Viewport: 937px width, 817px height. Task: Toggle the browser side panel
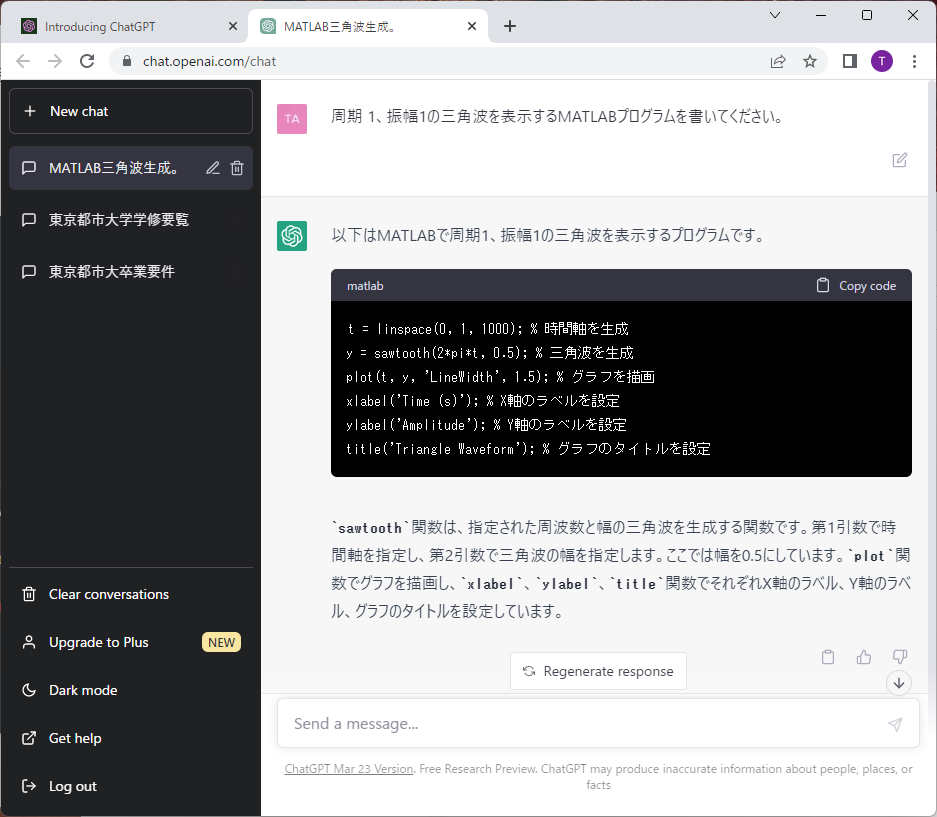point(850,61)
